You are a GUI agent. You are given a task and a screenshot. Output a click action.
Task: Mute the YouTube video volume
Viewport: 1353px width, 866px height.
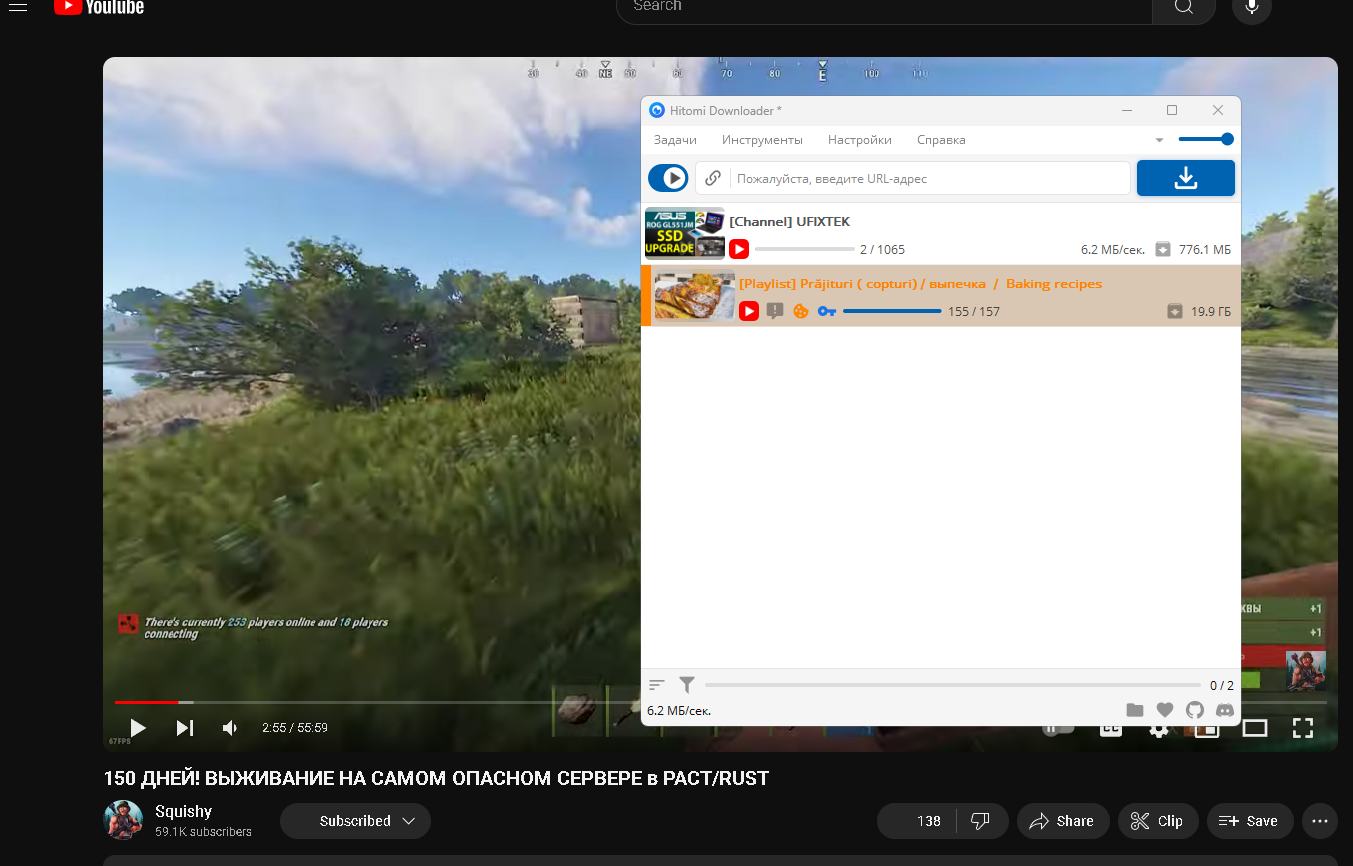coord(230,728)
